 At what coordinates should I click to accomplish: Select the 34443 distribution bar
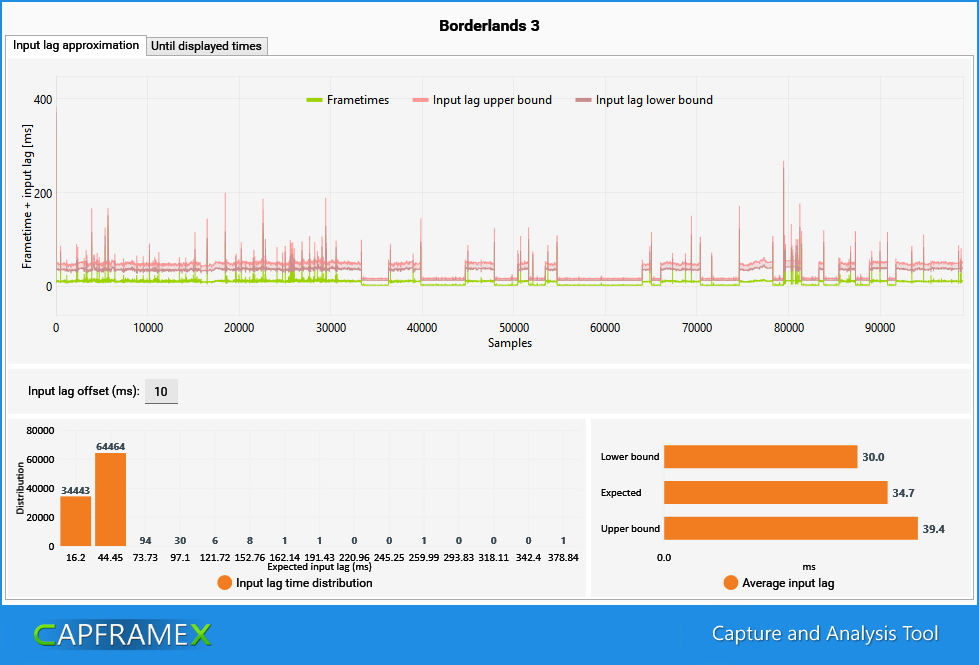point(76,521)
